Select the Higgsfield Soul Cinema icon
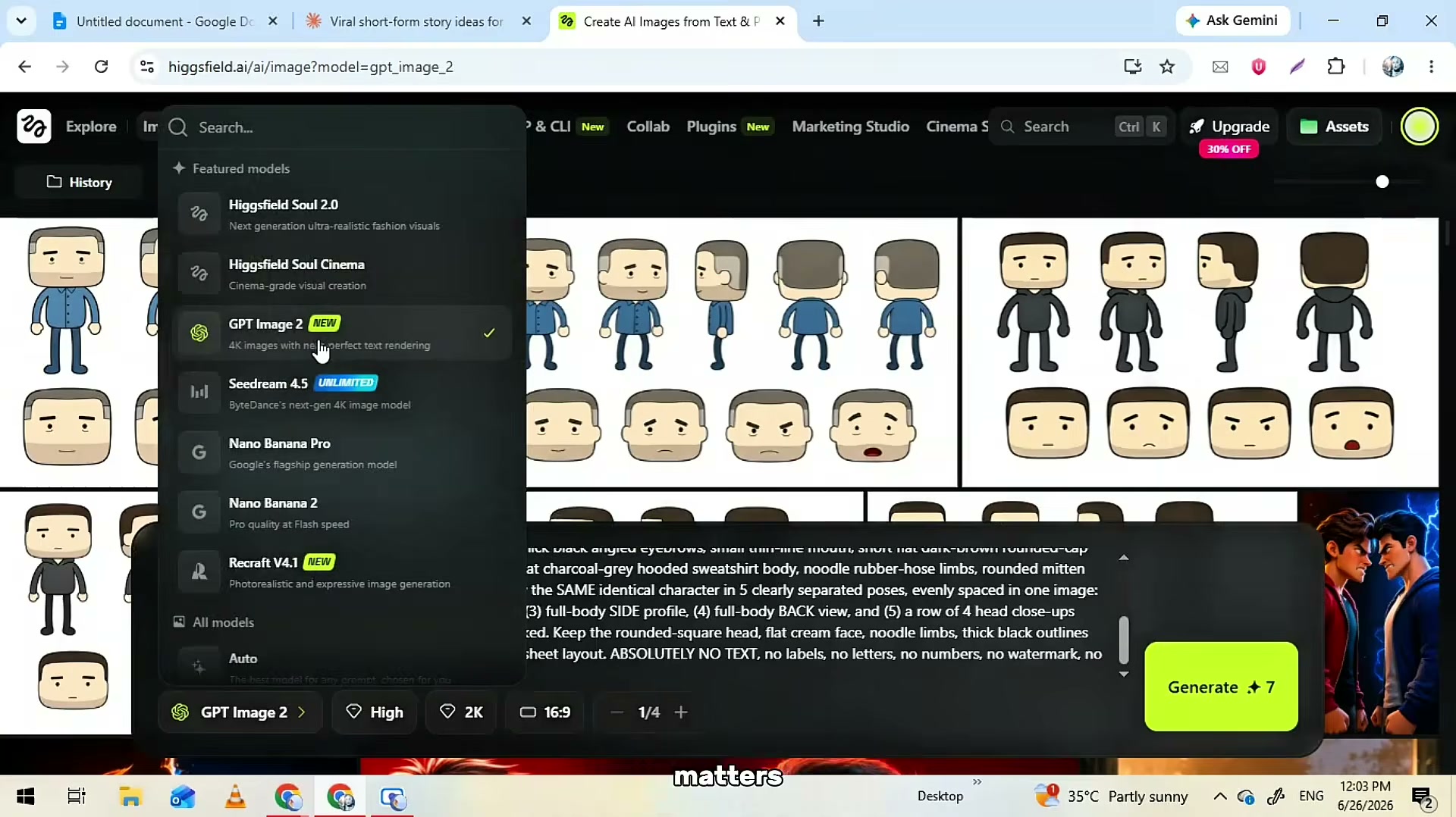The height and width of the screenshot is (817, 1456). point(199,274)
